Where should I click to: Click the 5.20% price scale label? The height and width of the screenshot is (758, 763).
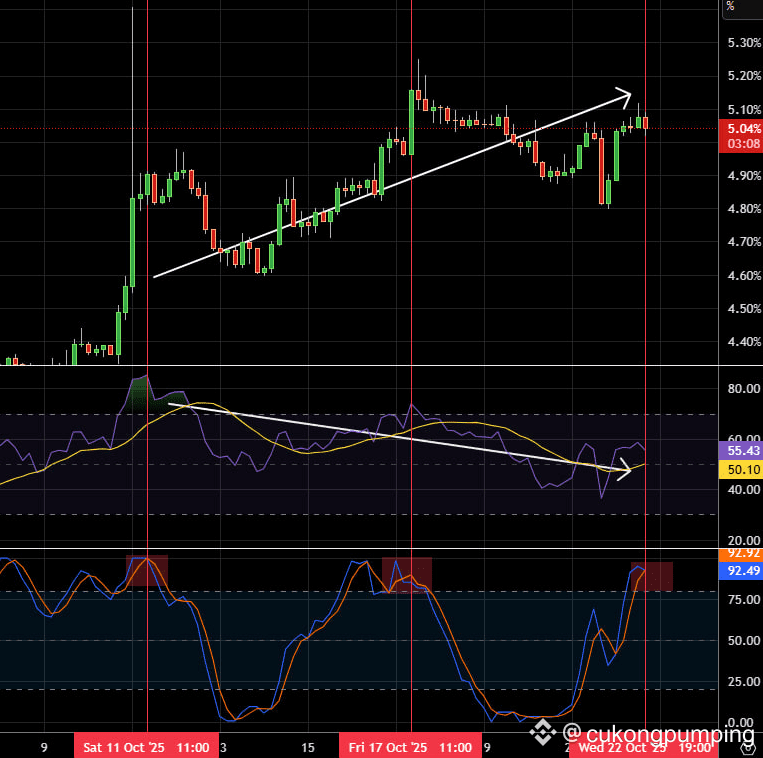[x=744, y=76]
